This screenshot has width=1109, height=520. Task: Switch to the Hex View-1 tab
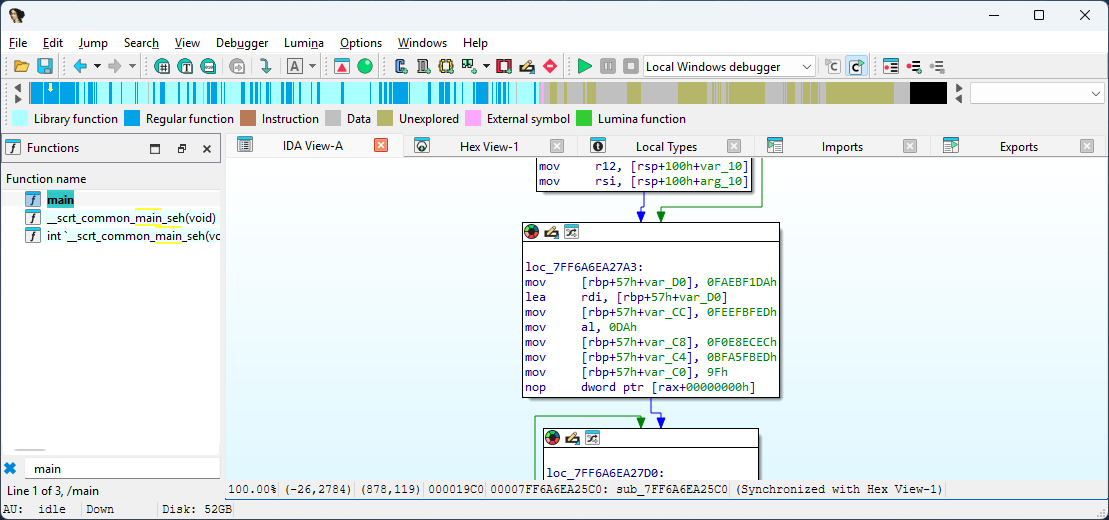click(488, 146)
